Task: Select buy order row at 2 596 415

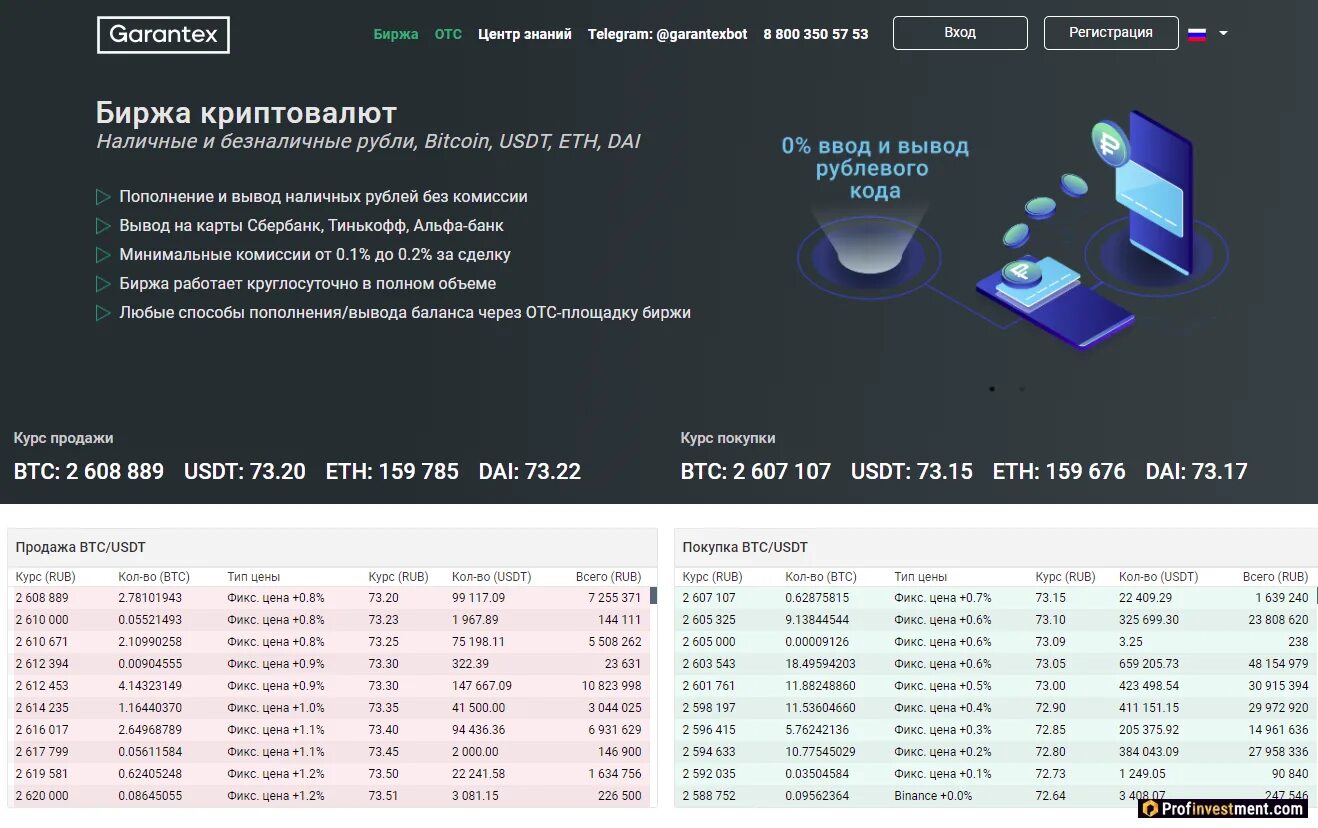Action: coord(996,730)
